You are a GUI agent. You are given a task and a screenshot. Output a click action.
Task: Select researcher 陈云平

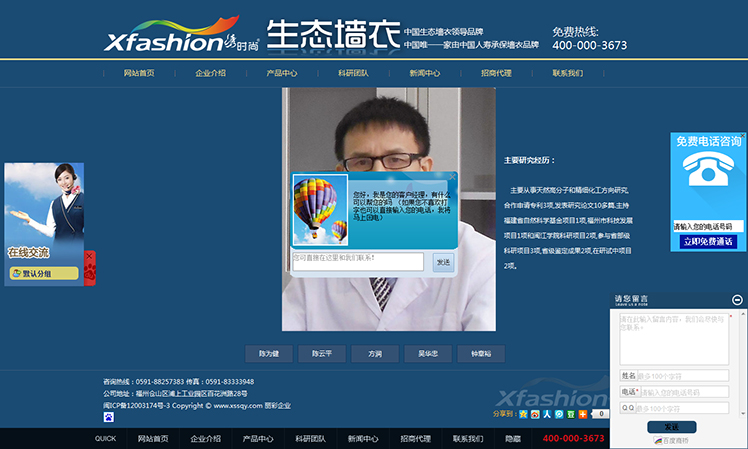[322, 354]
